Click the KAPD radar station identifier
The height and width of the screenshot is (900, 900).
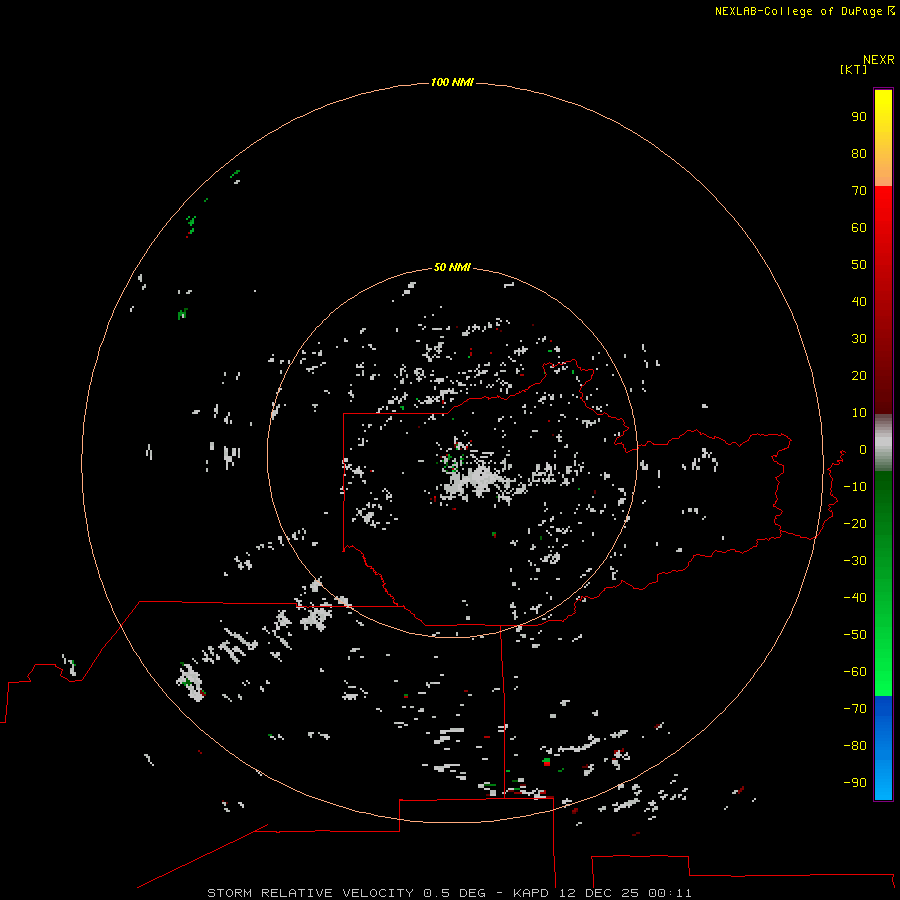pyautogui.click(x=531, y=893)
